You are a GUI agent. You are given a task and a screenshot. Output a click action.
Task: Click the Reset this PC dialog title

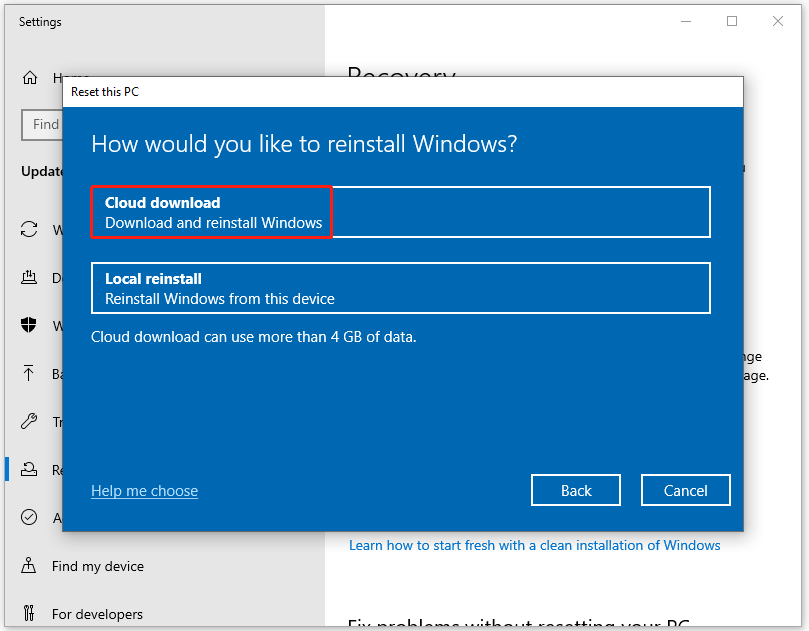[105, 92]
